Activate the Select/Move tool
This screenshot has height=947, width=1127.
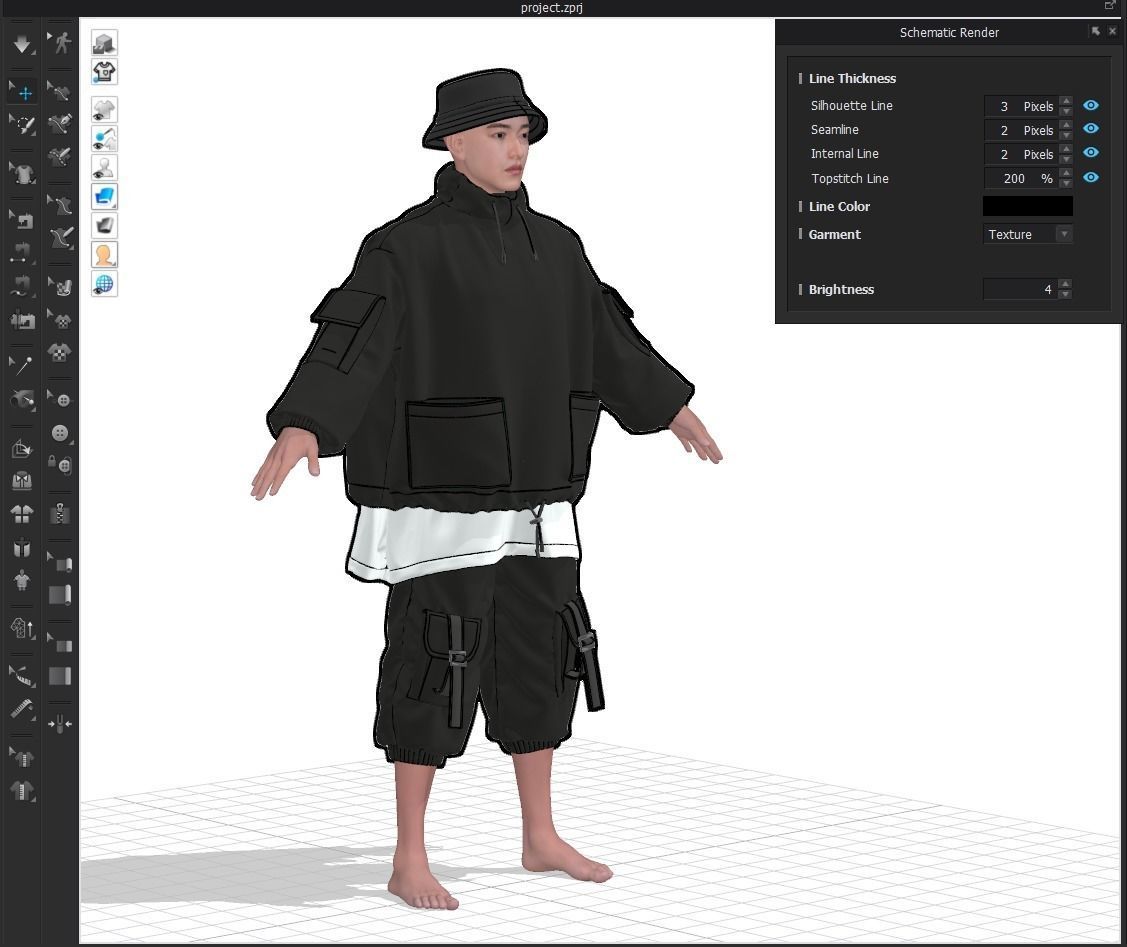(x=21, y=91)
